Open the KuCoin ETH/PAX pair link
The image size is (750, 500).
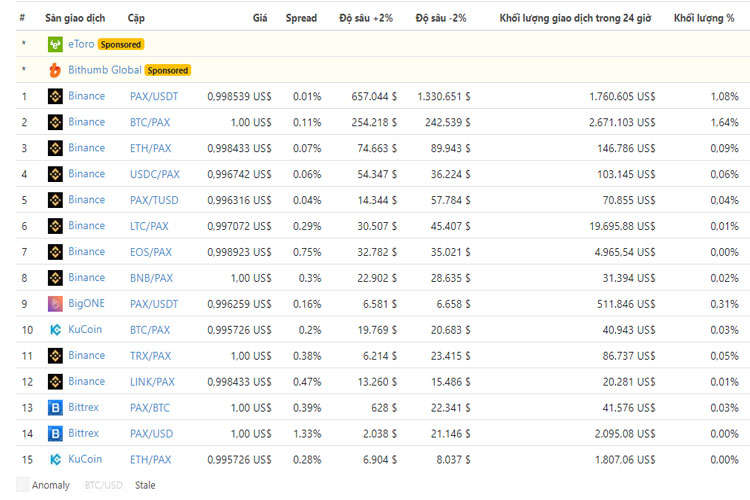coord(150,460)
